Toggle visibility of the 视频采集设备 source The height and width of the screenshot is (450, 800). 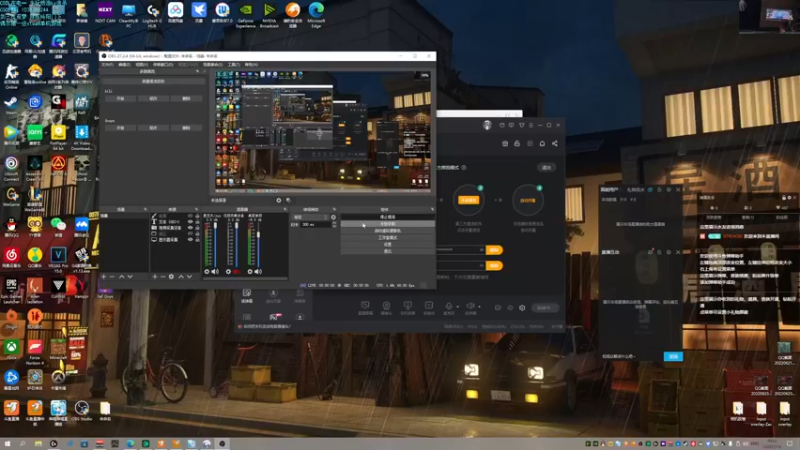(190, 228)
